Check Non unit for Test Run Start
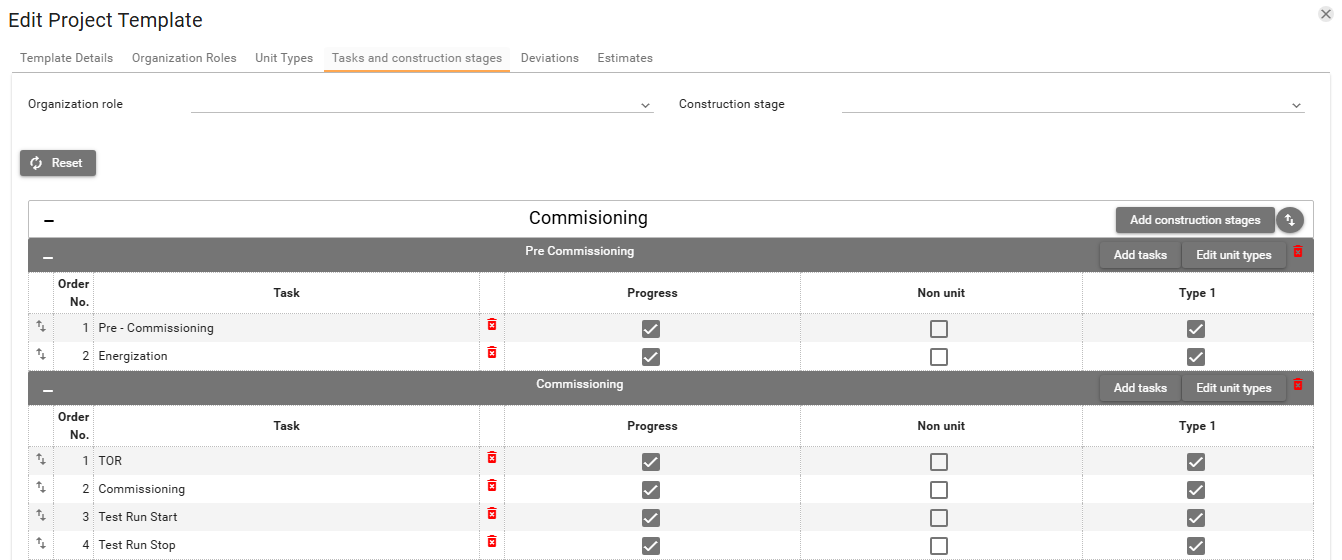Screen dimensions: 1342x560 [939, 518]
